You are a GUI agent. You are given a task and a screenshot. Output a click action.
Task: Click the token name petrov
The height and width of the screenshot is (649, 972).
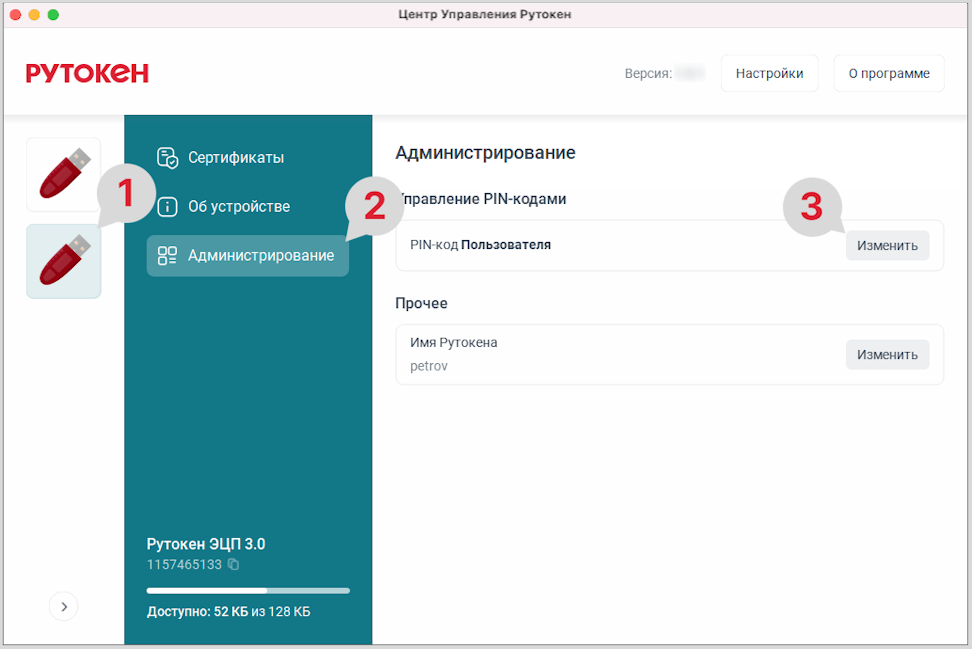coord(429,366)
